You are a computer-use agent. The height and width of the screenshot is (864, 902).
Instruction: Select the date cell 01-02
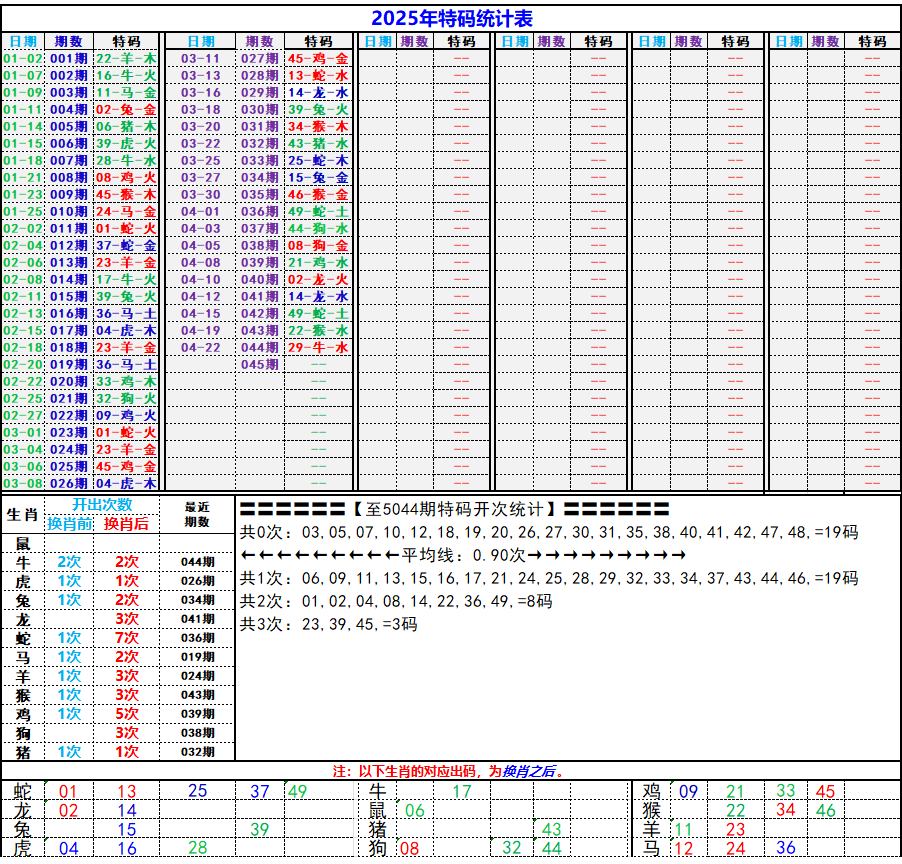click(x=22, y=59)
